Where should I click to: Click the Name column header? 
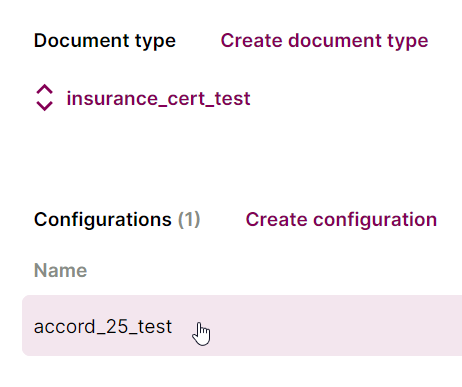tap(60, 270)
